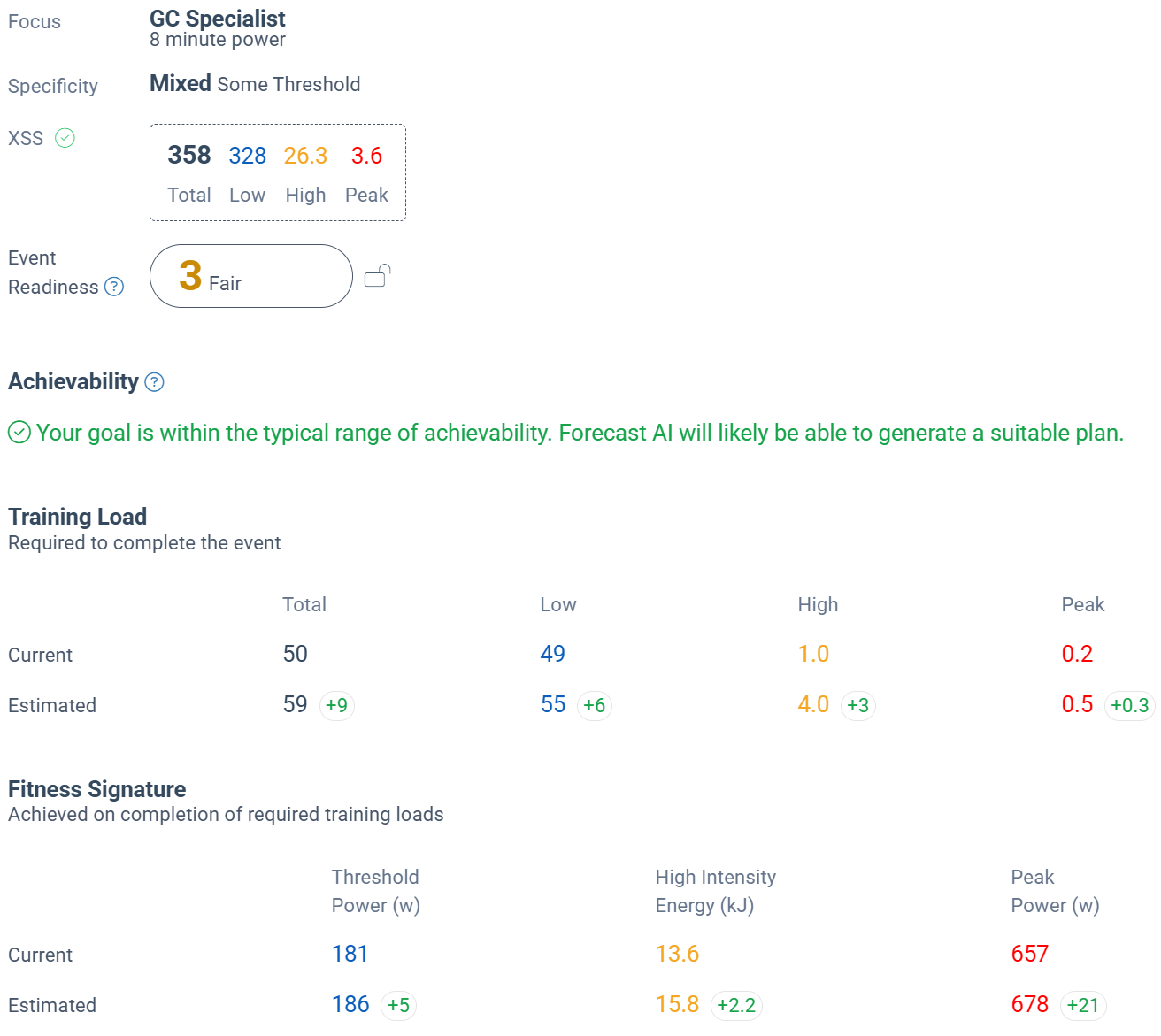Click the +2.2 High Intensity Energy badge
Screen dimensions: 1161x1036
click(736, 1005)
